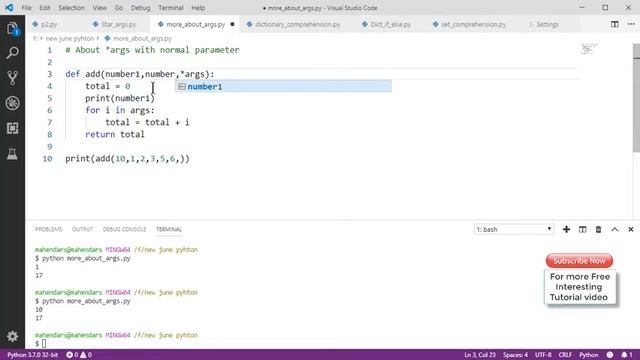Open the View menu
The width and height of the screenshot is (640, 360).
coord(100,8)
